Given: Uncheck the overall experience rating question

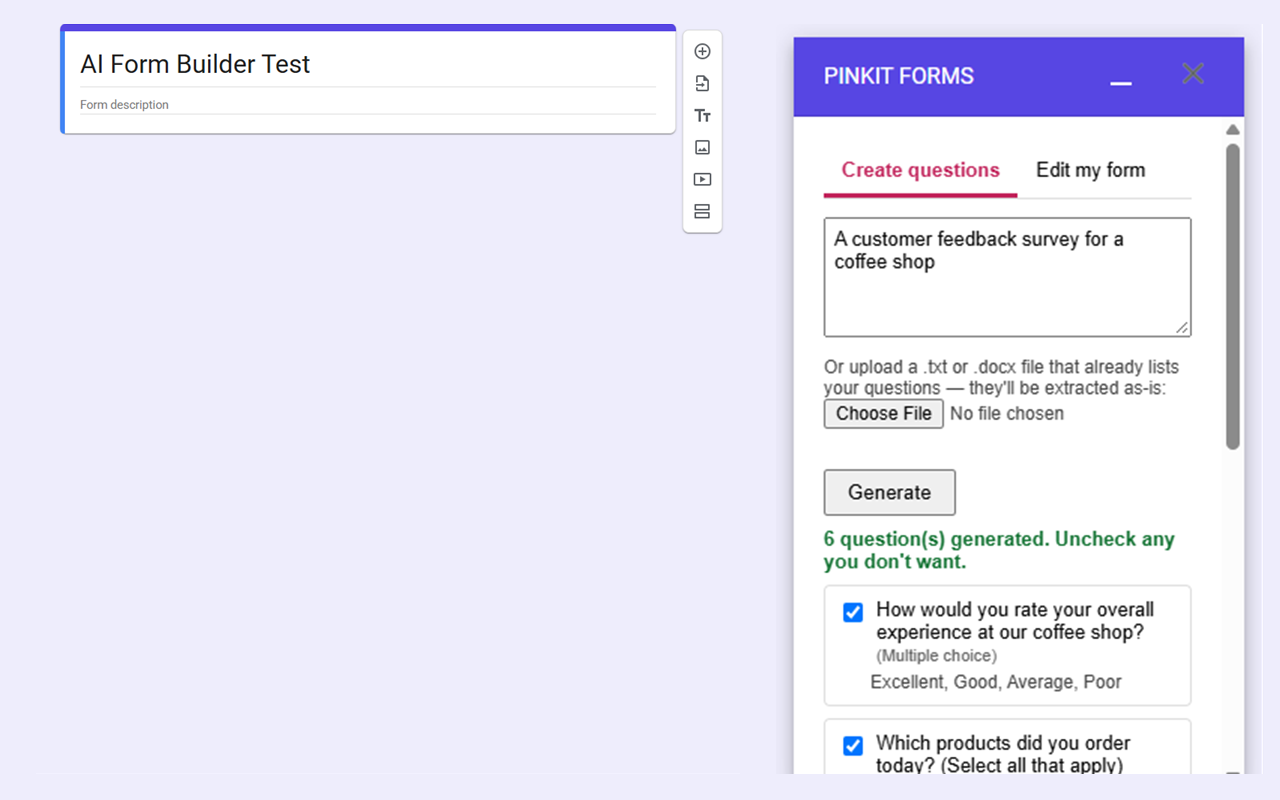Looking at the screenshot, I should point(853,612).
